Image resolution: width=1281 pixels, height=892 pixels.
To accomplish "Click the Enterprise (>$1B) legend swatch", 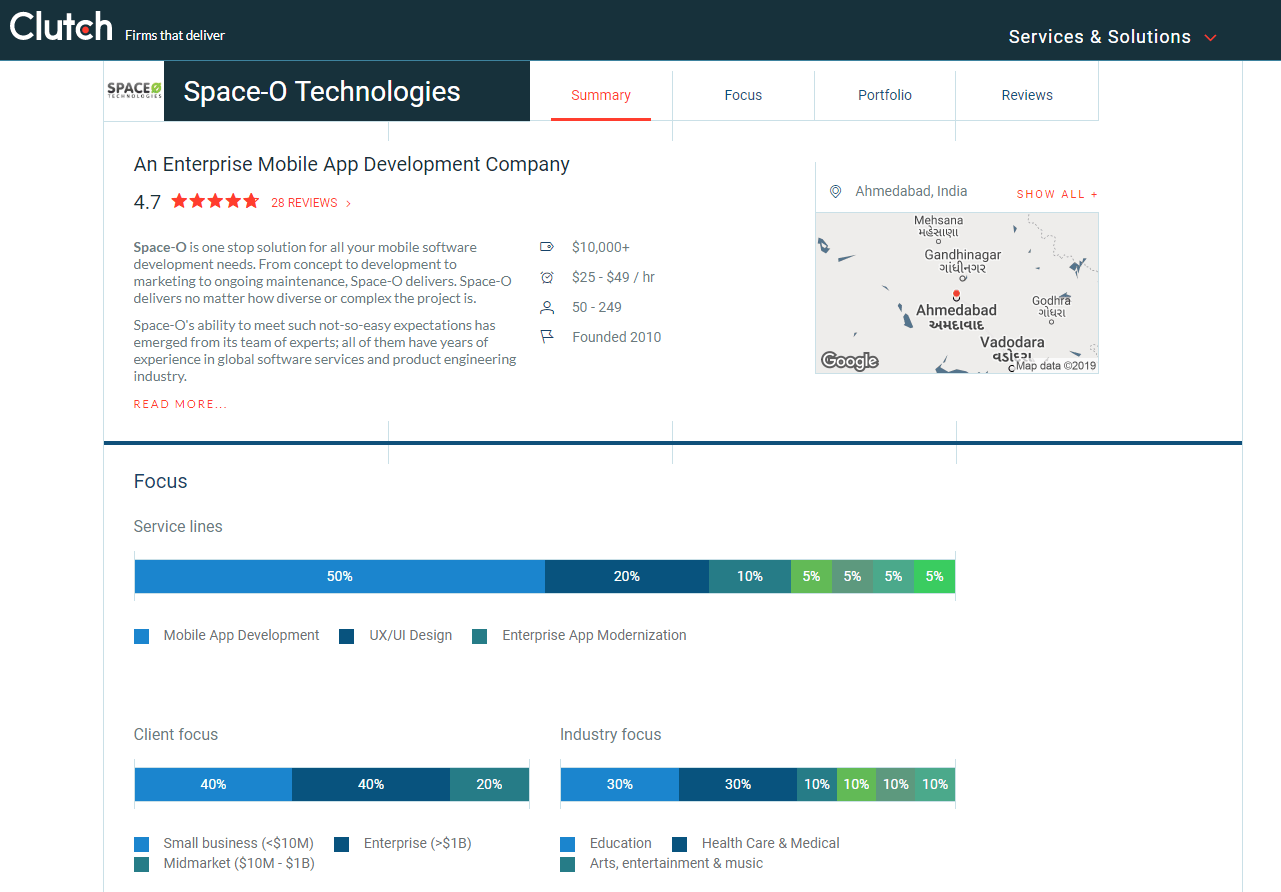I will [342, 844].
